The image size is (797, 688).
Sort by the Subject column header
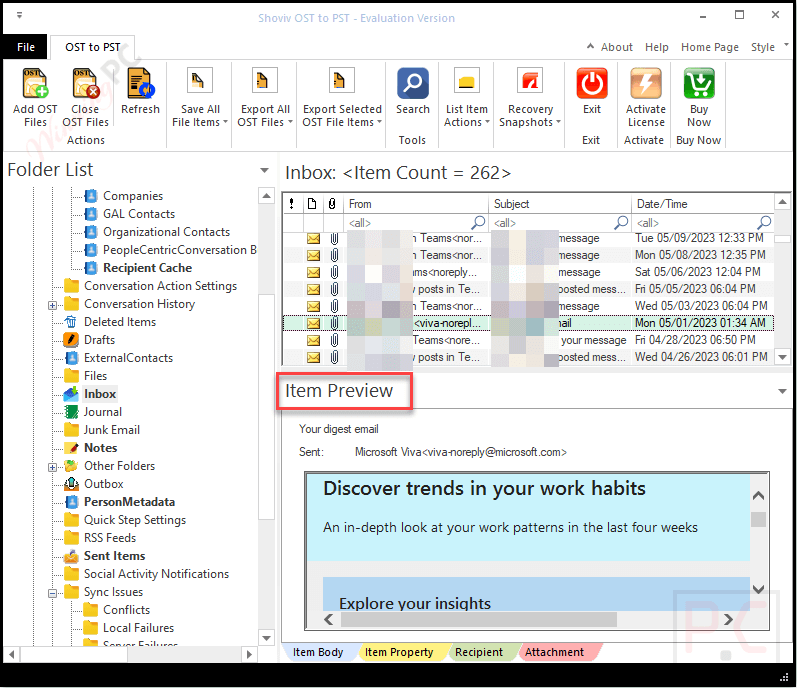(560, 204)
